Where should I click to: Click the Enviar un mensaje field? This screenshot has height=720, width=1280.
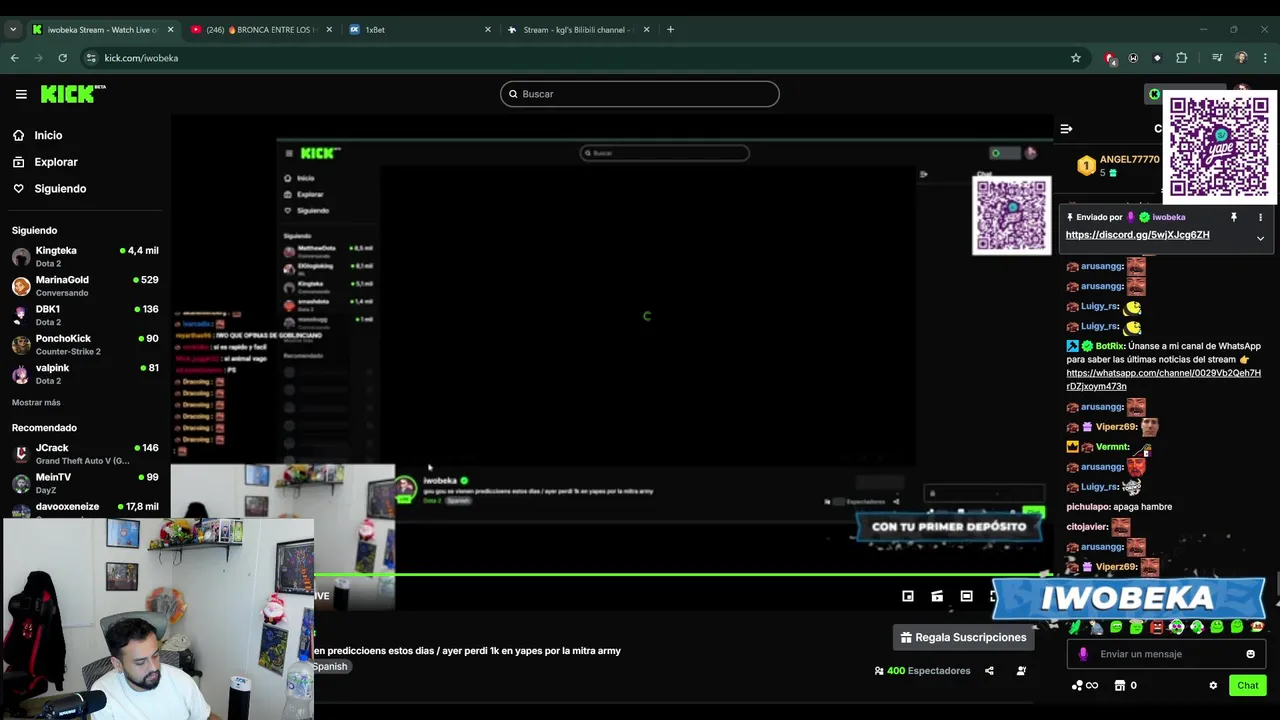click(1168, 654)
